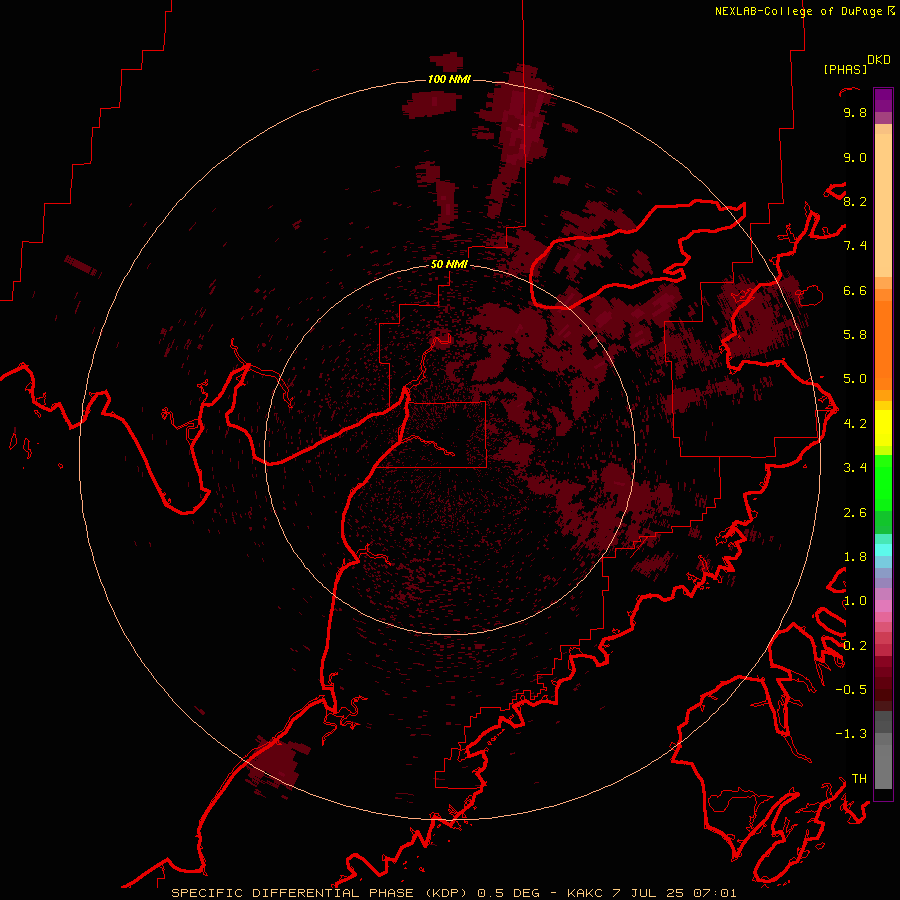Image resolution: width=900 pixels, height=900 pixels.
Task: Click the KAKC 7 JUL 25 07:01 timestamp
Action: point(651,893)
